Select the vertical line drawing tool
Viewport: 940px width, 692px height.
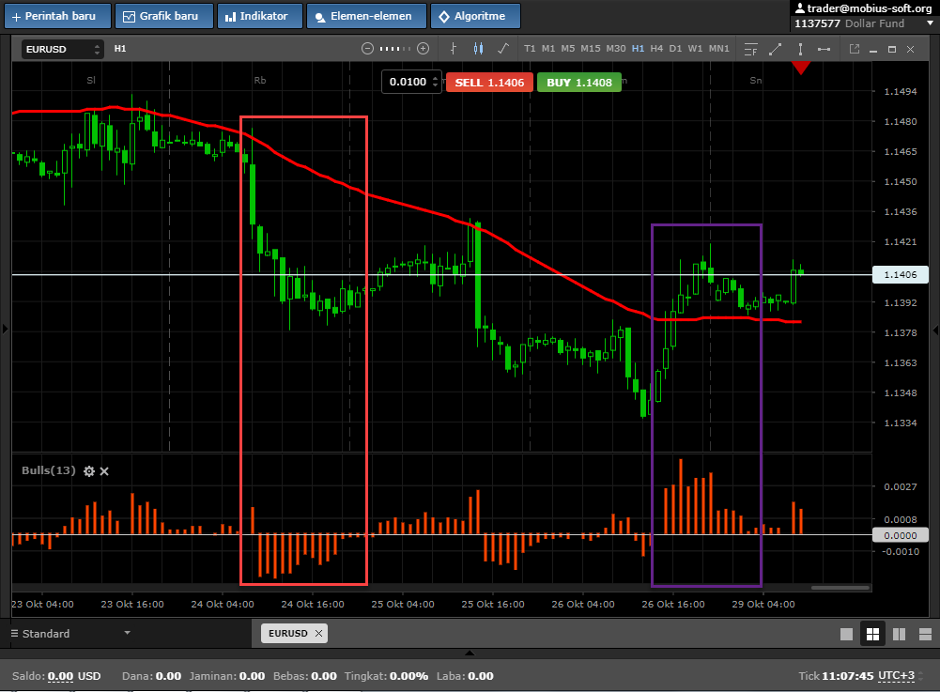coord(800,49)
